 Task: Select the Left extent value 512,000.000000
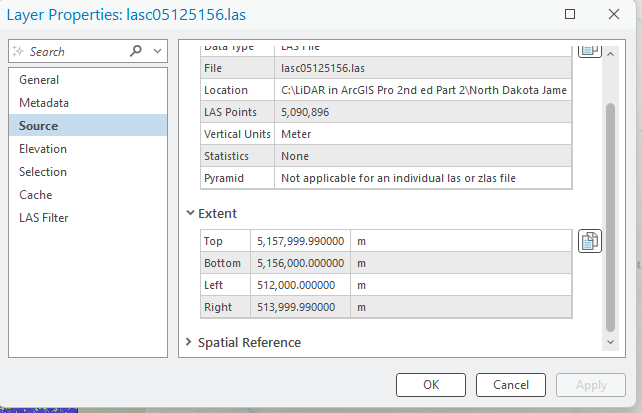301,285
